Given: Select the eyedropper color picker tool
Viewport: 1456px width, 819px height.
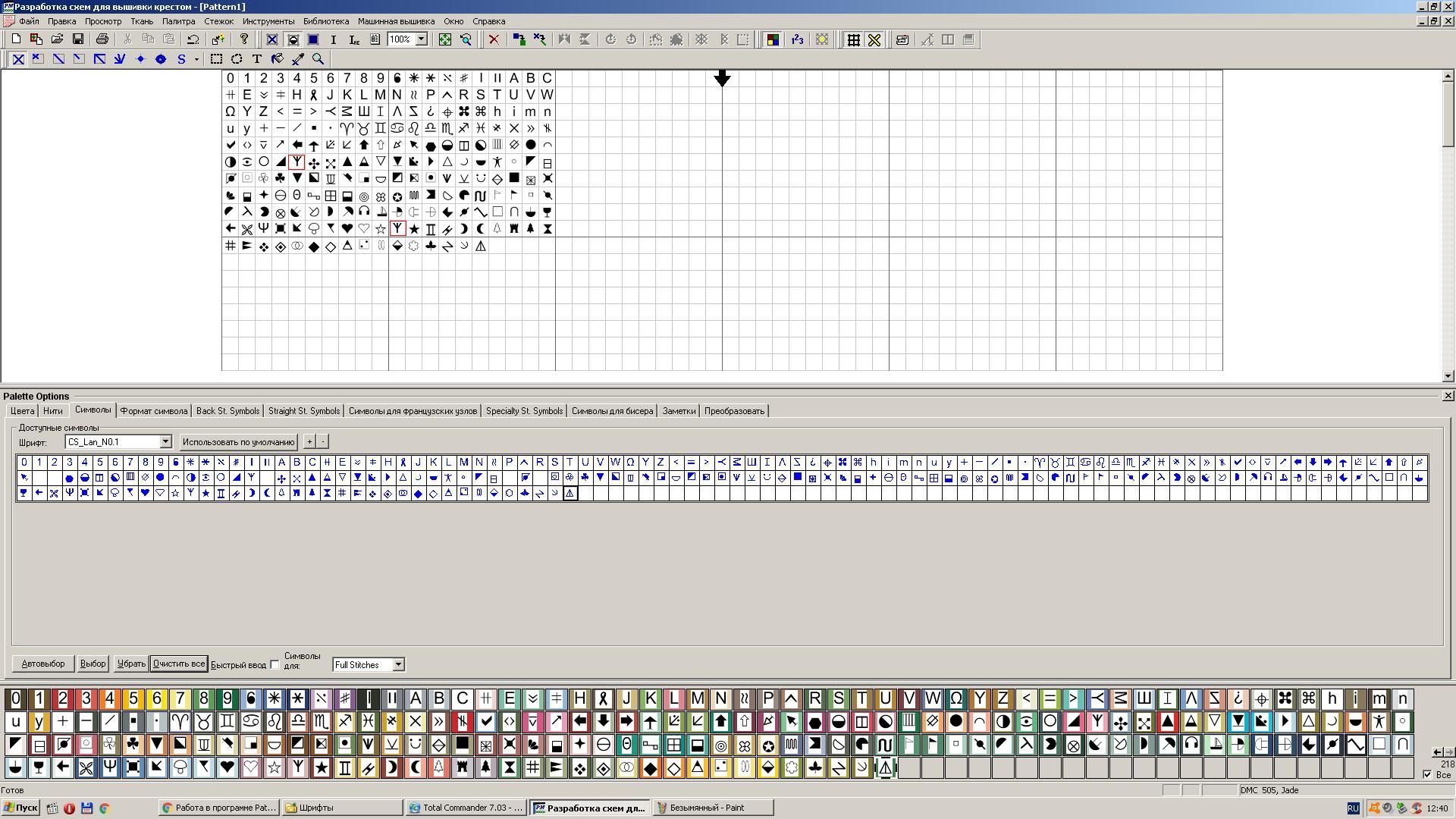Looking at the screenshot, I should (298, 59).
